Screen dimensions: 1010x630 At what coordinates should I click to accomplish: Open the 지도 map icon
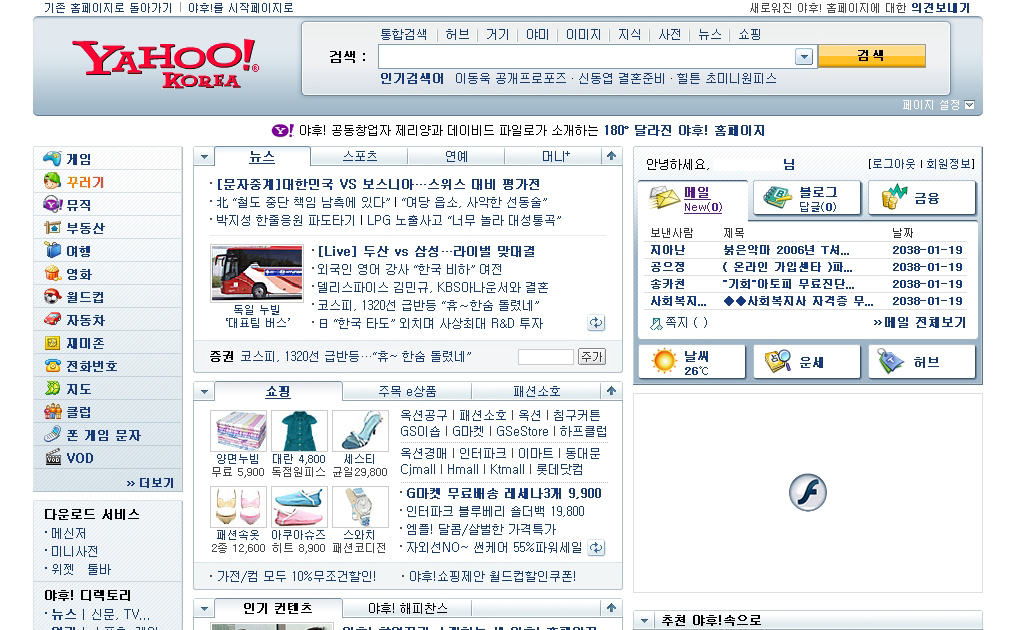(52, 389)
